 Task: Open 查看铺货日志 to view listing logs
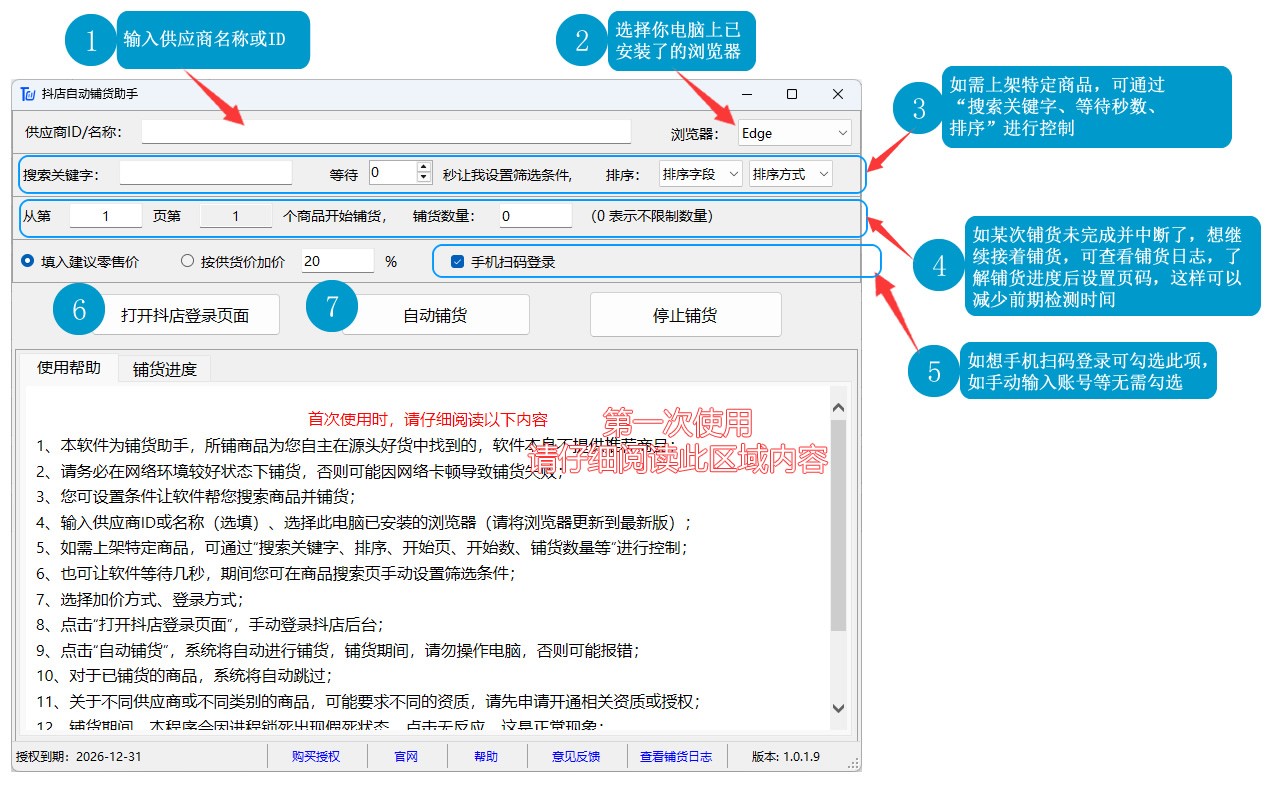point(675,756)
